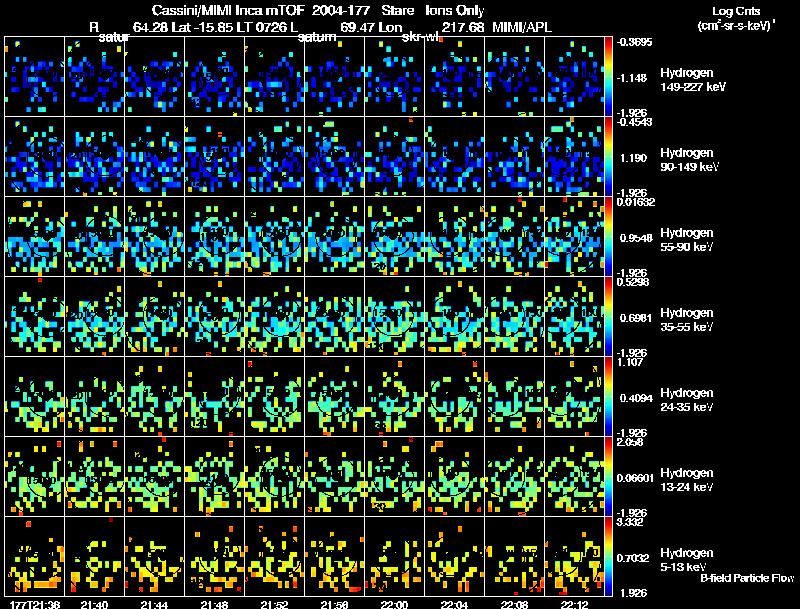Viewport: 800px width, 609px height.
Task: Open the 55-90 keV panel at 21:48
Action: [x=214, y=236]
